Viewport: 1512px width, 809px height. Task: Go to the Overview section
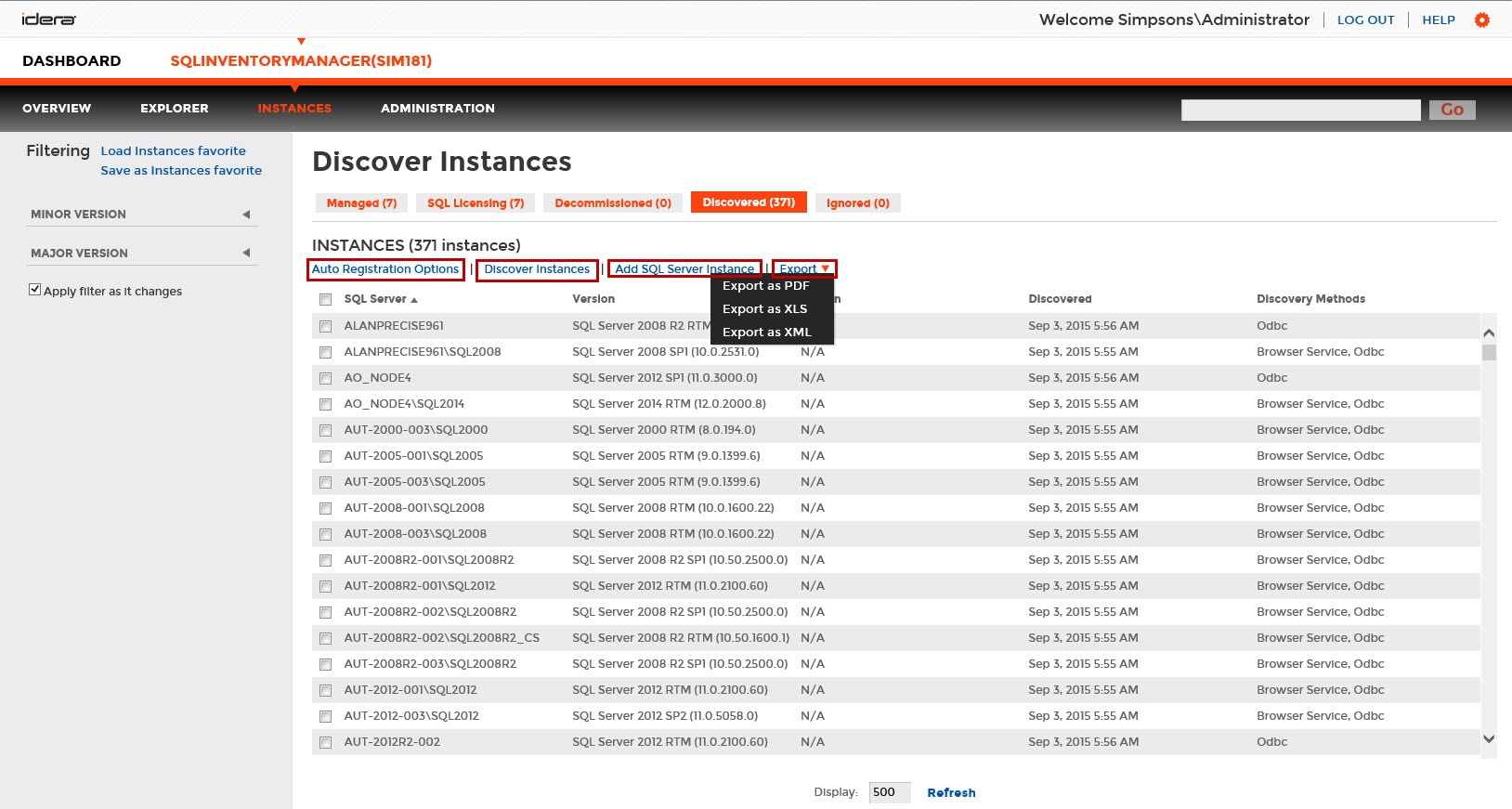coord(57,109)
